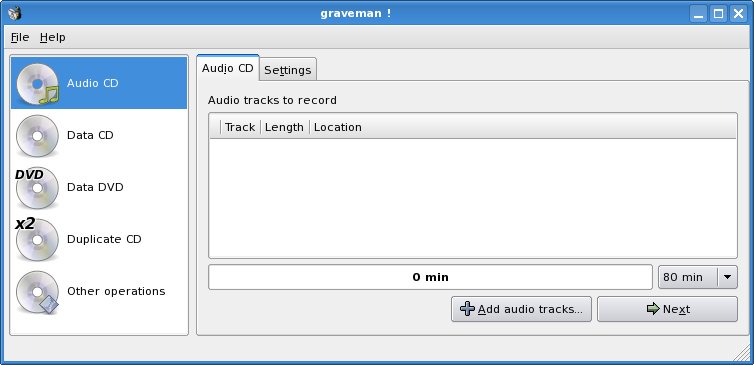Open the File menu
This screenshot has height=365, width=754.
pos(20,37)
